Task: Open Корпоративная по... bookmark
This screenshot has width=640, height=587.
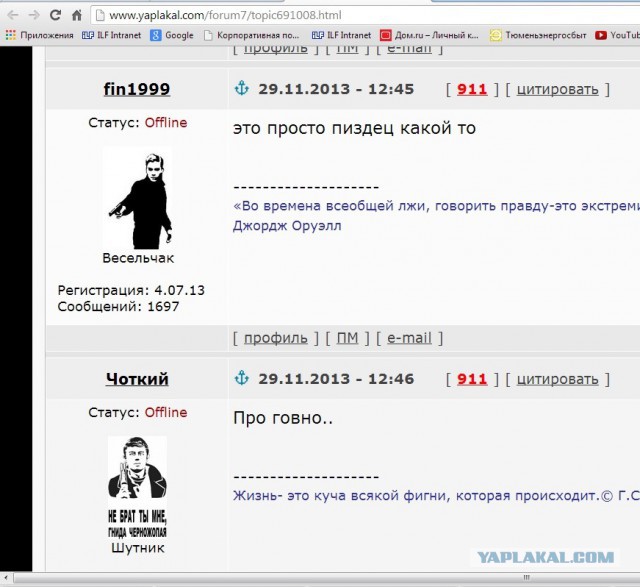Action: pyautogui.click(x=251, y=35)
